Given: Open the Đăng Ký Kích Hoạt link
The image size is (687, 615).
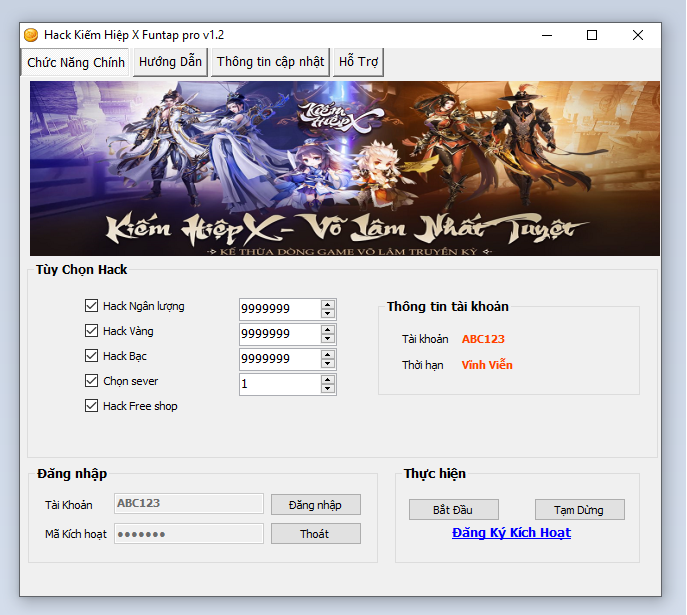Looking at the screenshot, I should click(x=511, y=533).
